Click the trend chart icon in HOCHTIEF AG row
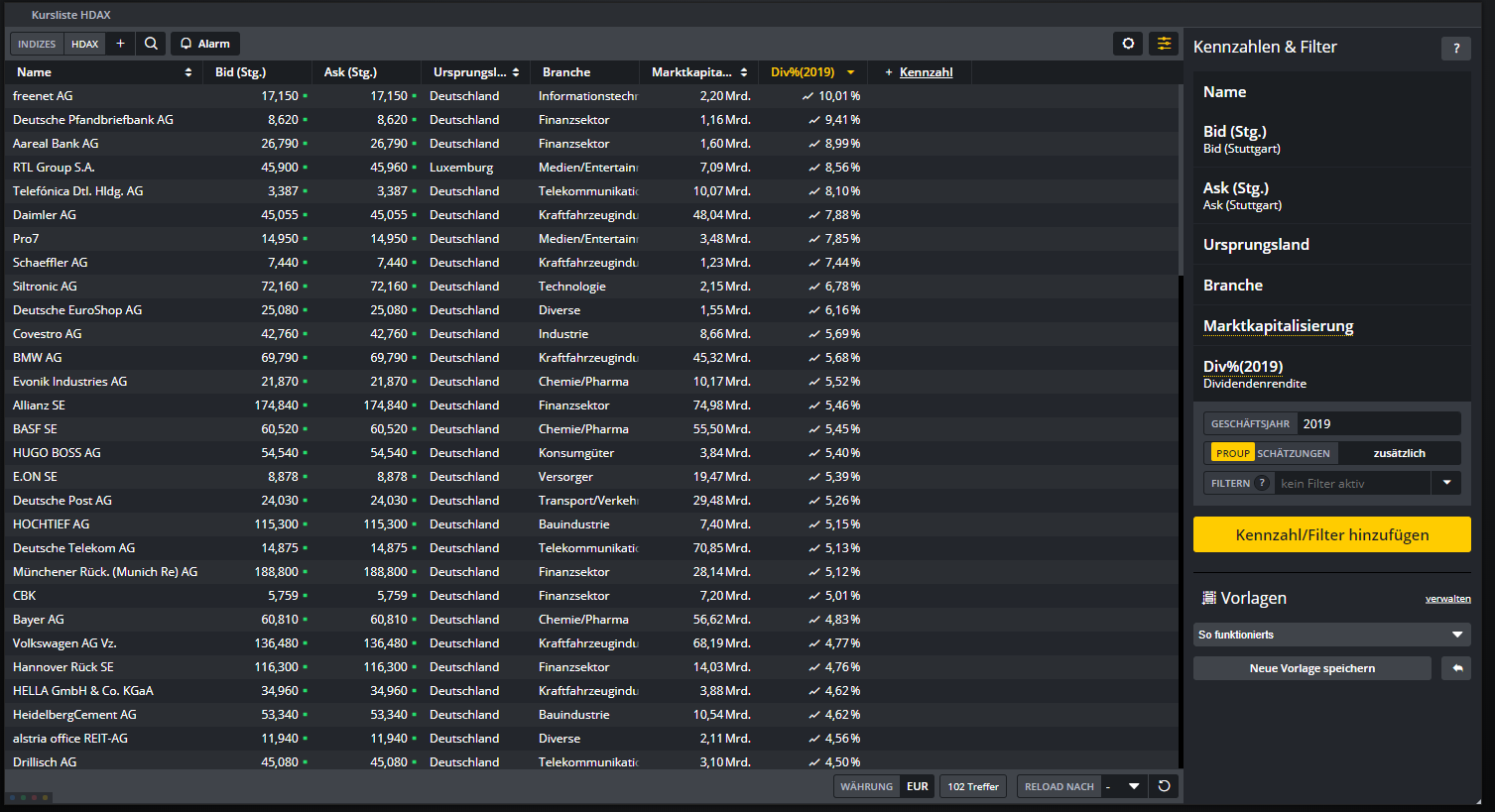Image resolution: width=1495 pixels, height=812 pixels. click(x=814, y=524)
